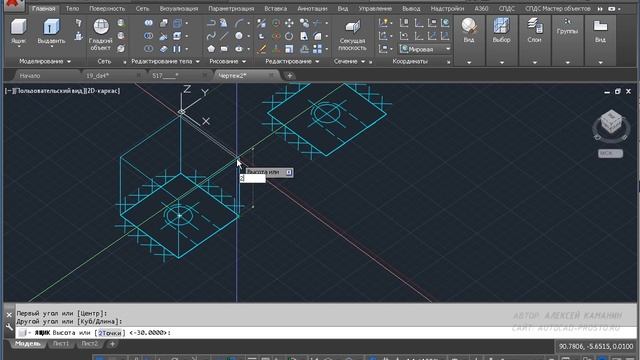Image resolution: width=640 pixels, height=360 pixels.
Task: Open the Вставка ribbon tab
Action: pyautogui.click(x=276, y=9)
